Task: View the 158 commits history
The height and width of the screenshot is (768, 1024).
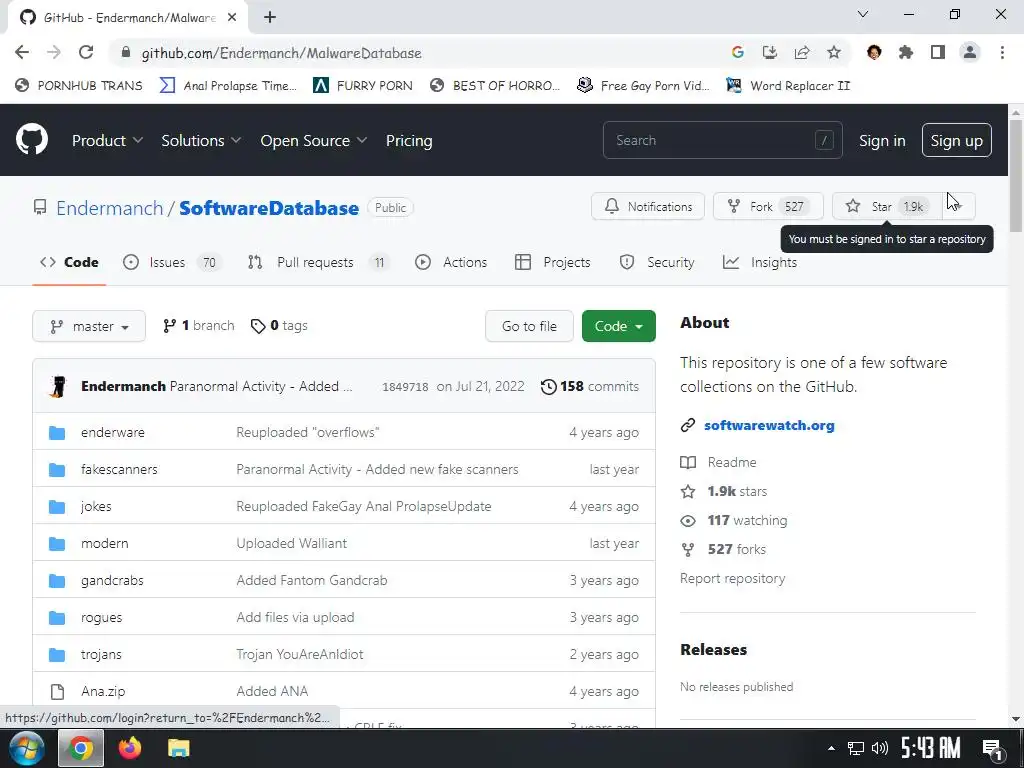Action: pos(590,386)
